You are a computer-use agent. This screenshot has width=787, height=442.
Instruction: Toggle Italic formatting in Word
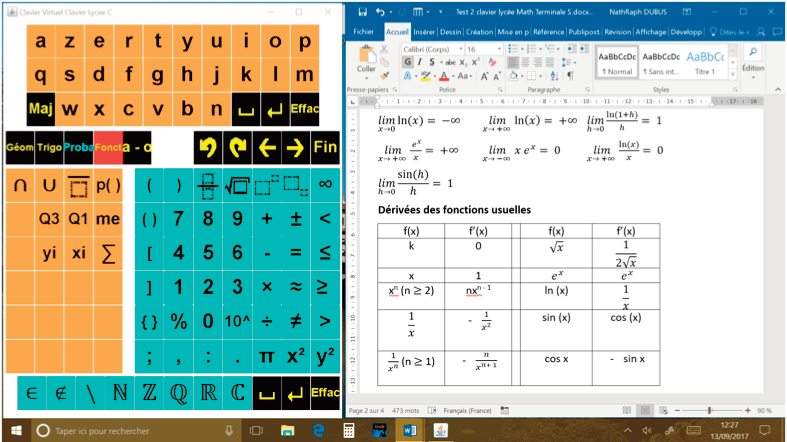419,62
